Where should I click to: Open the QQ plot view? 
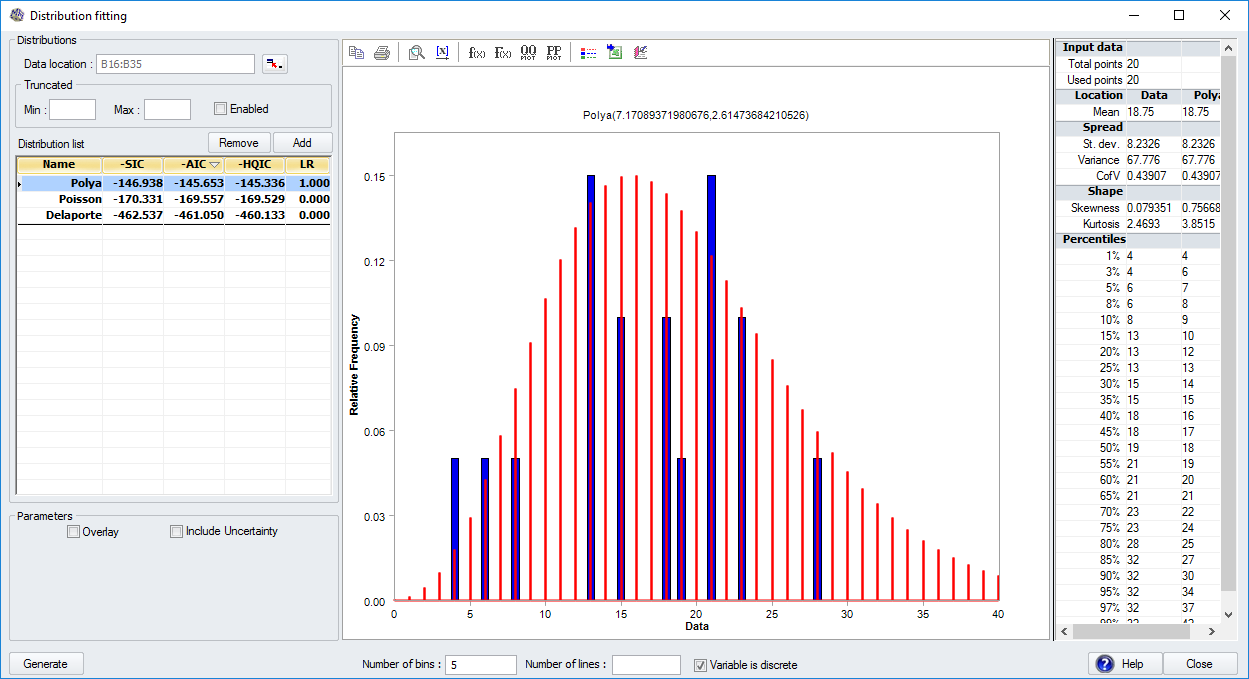click(x=529, y=52)
